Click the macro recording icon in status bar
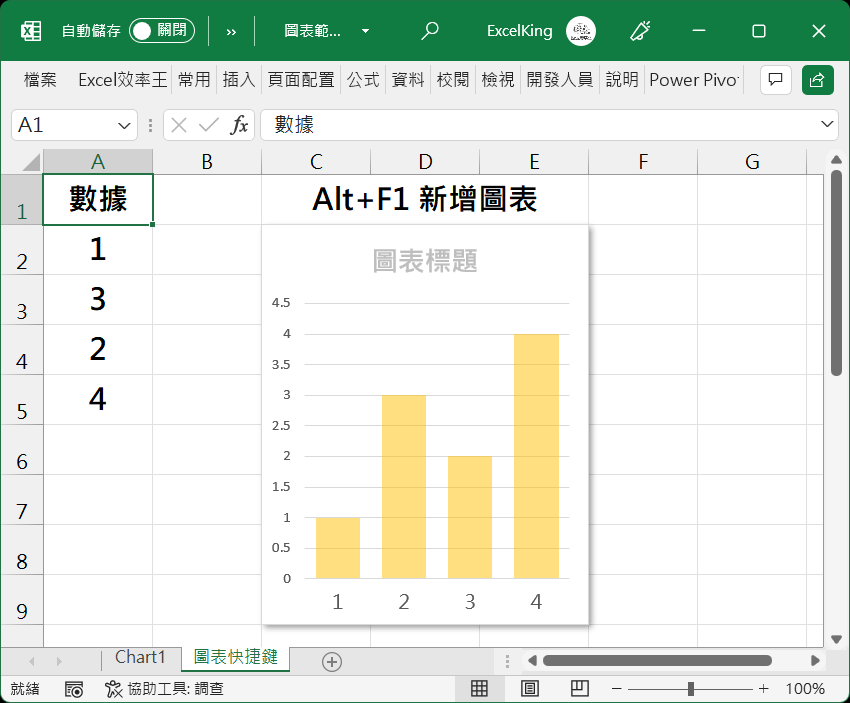 coord(74,689)
